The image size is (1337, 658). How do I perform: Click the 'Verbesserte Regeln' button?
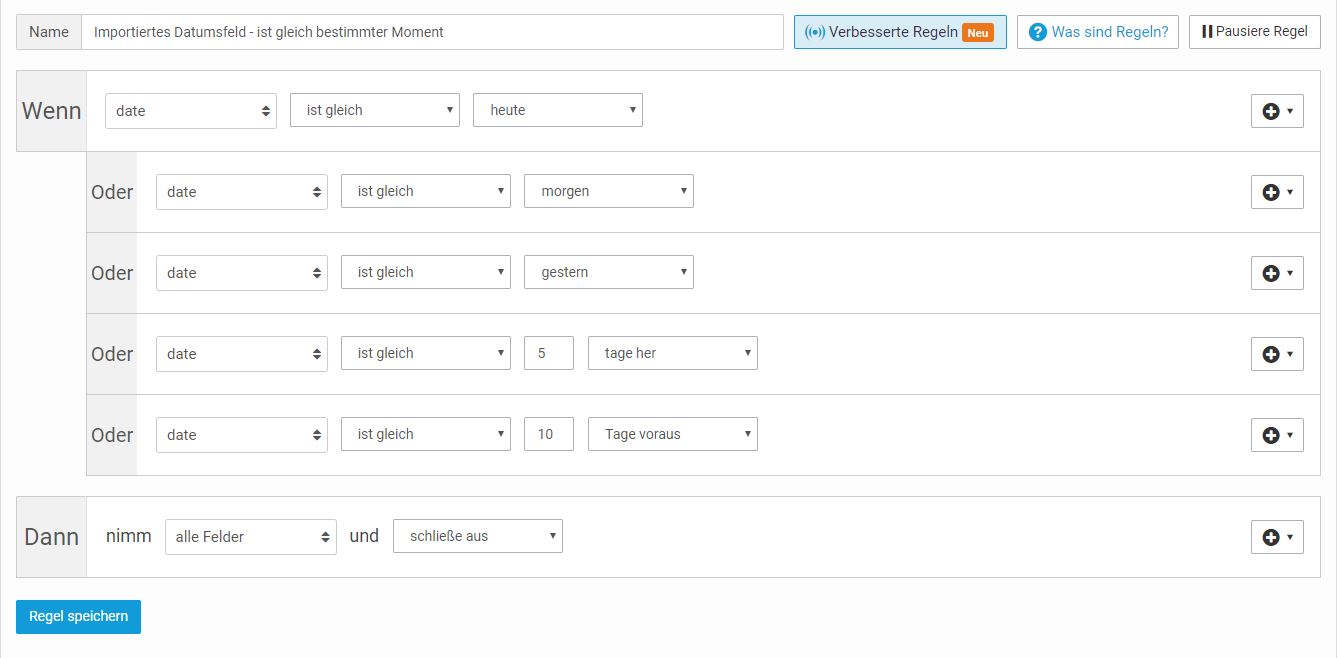pyautogui.click(x=900, y=32)
